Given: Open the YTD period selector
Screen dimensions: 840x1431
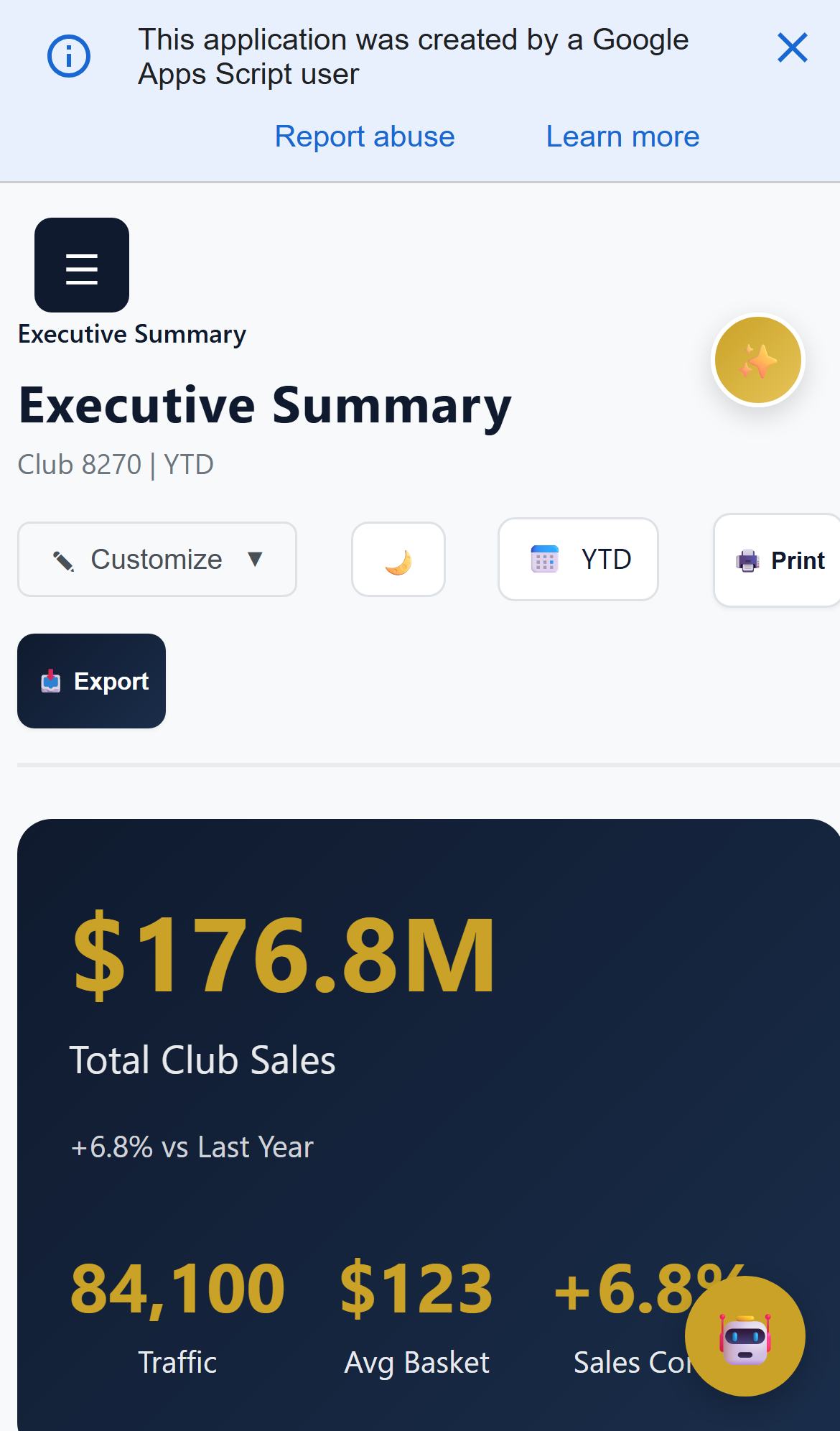Looking at the screenshot, I should (x=578, y=559).
